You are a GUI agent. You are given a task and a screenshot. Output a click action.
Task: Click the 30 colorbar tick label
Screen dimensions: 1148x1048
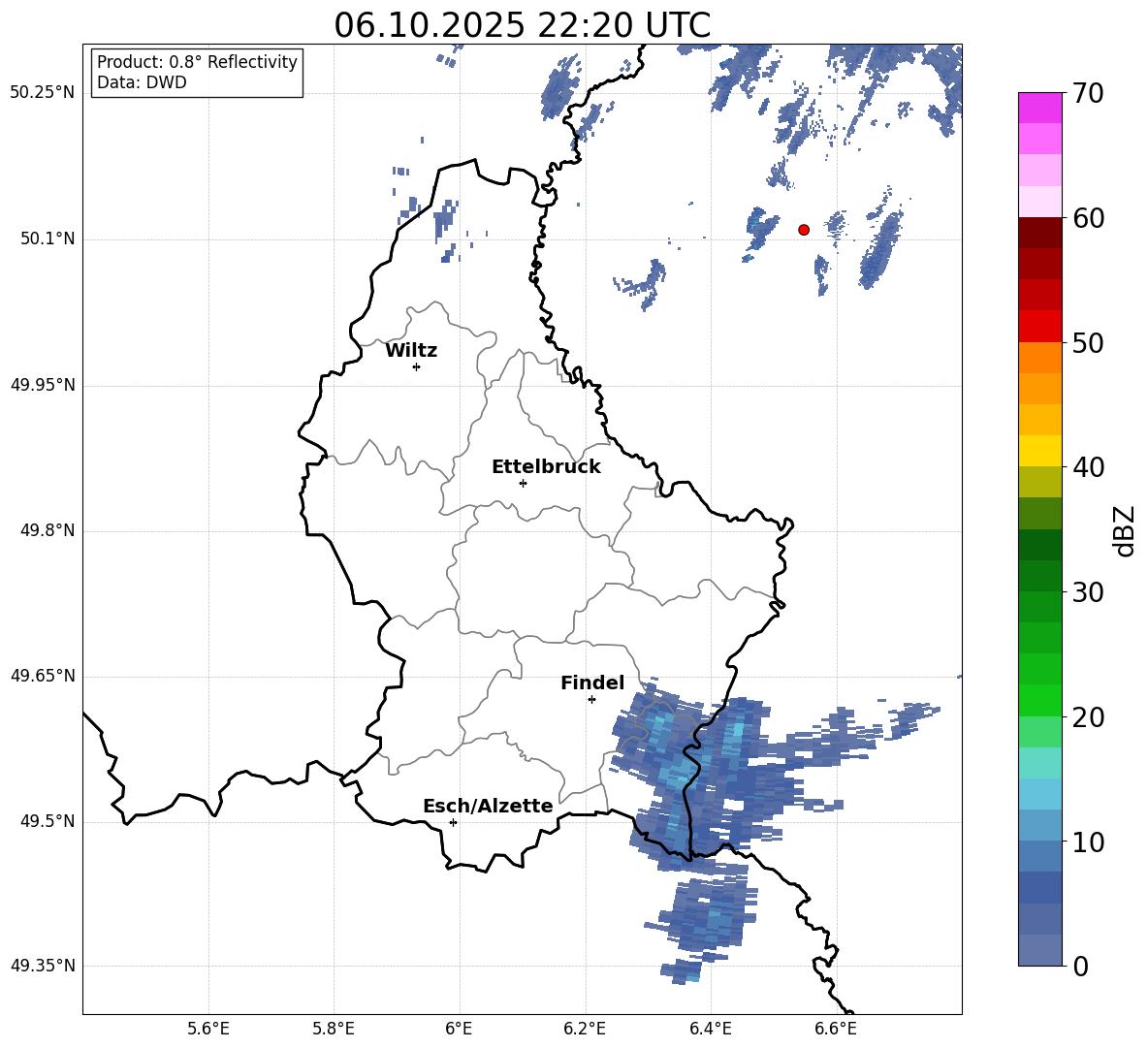[x=1088, y=592]
